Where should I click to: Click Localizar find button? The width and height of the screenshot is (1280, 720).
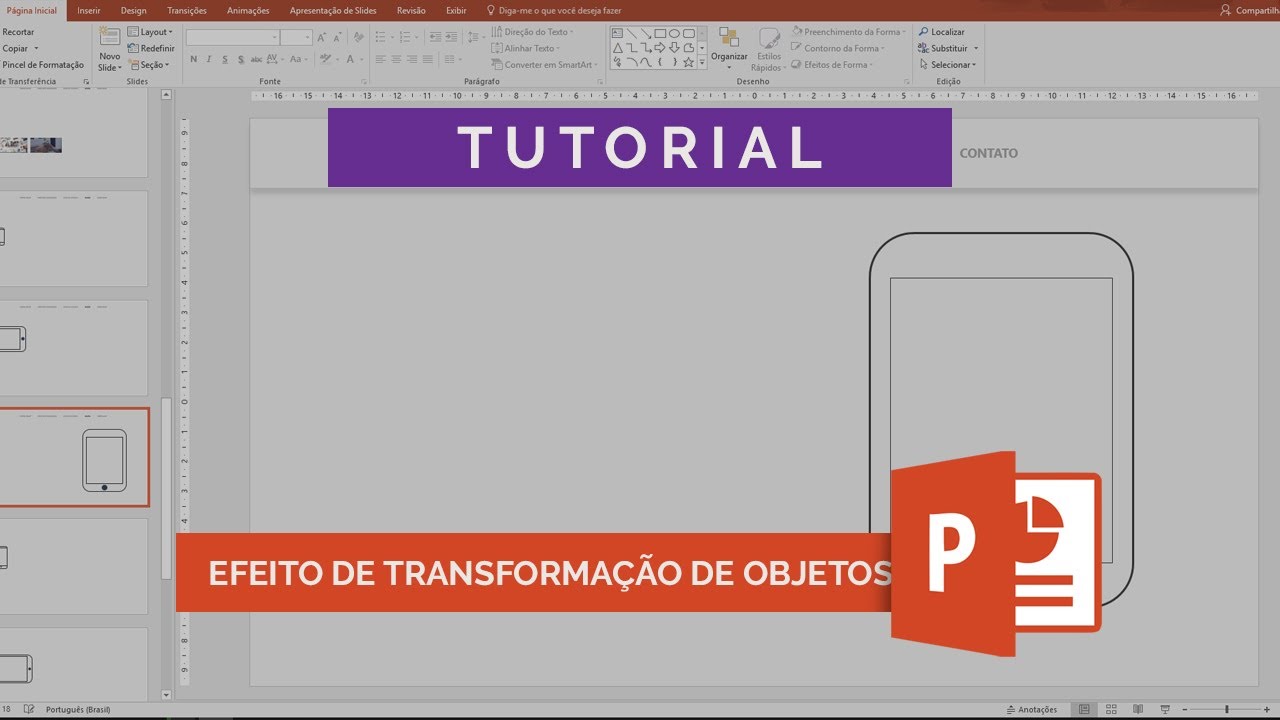coord(942,32)
